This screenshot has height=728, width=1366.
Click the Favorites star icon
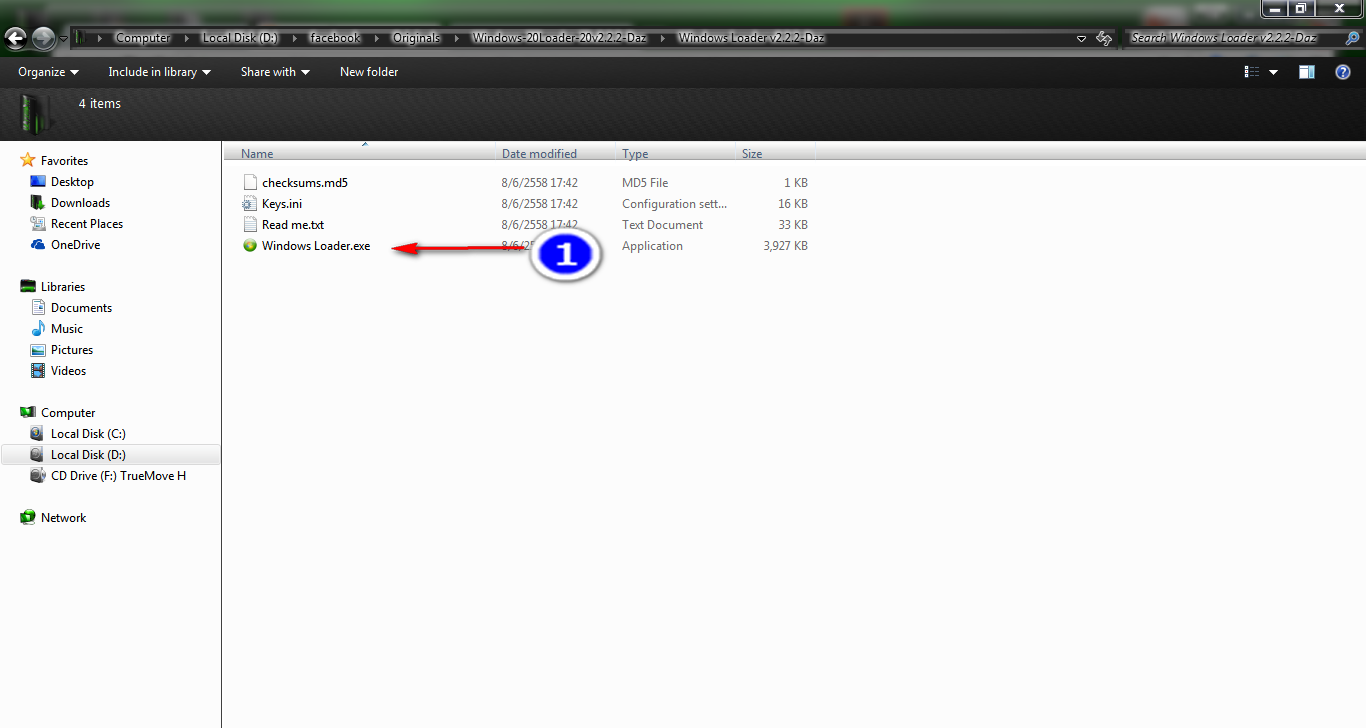(x=27, y=160)
